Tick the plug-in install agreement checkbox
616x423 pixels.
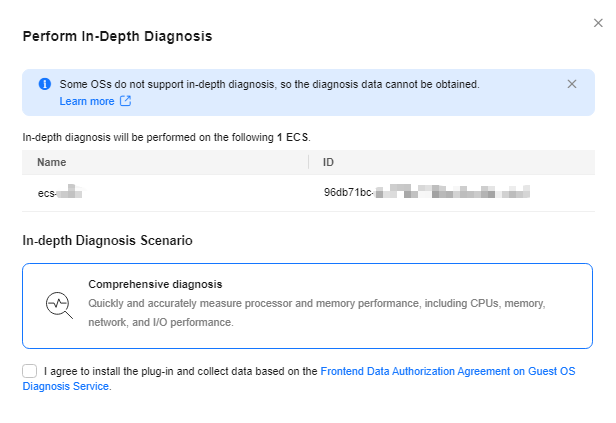(29, 371)
